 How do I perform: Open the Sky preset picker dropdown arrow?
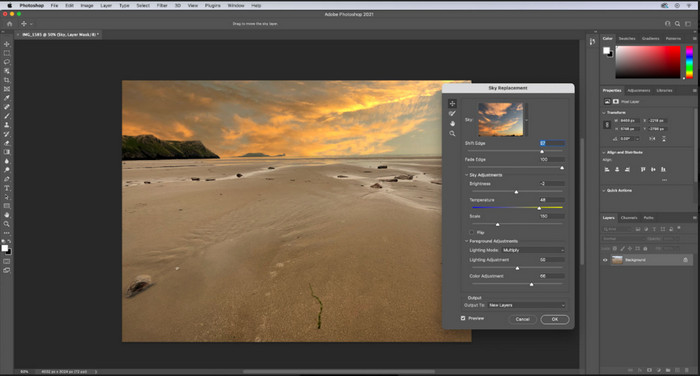coord(526,120)
